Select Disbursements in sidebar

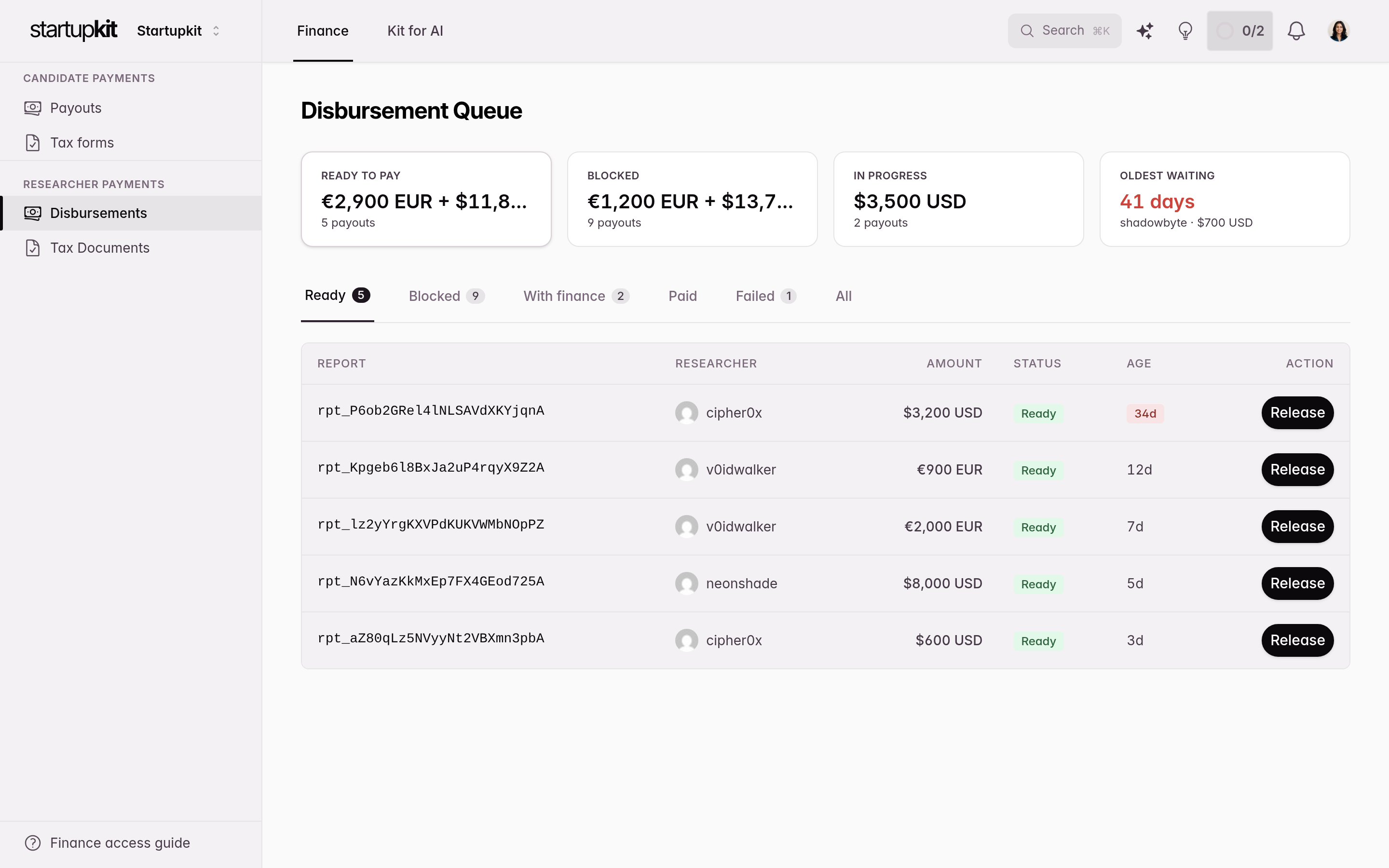click(x=131, y=213)
